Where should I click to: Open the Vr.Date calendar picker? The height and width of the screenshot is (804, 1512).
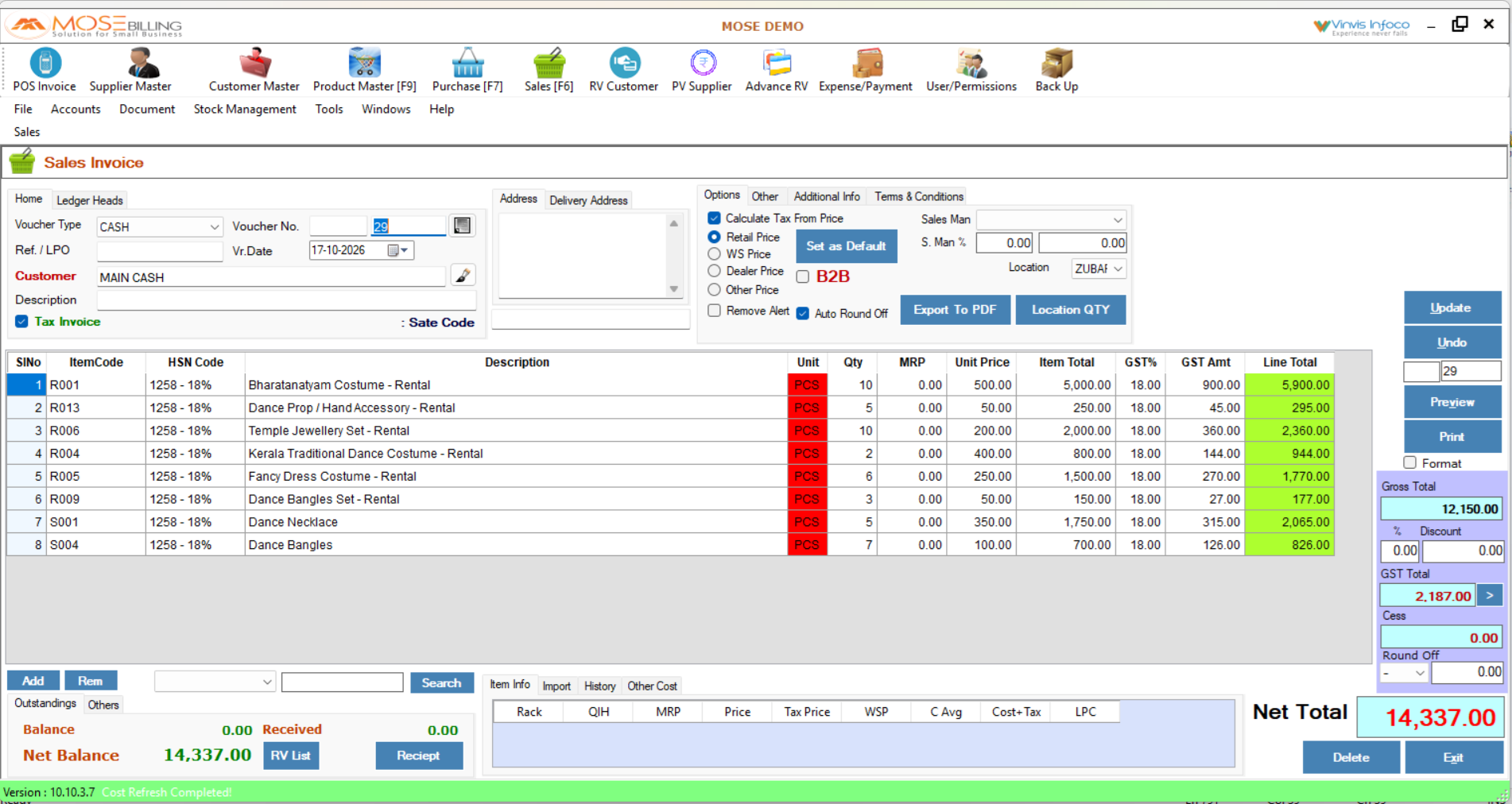click(398, 250)
